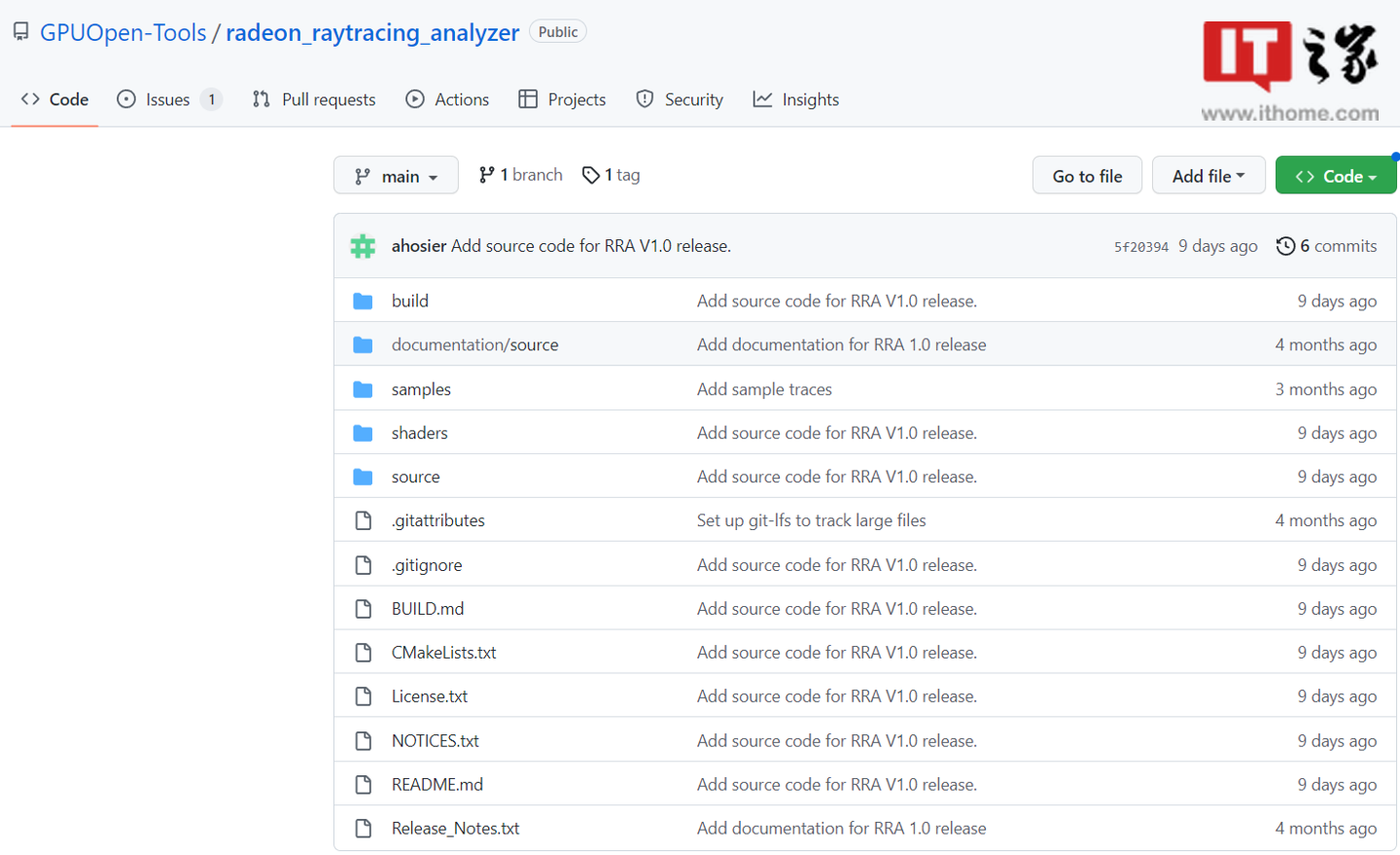Open the green Code dropdown button
Image resolution: width=1400 pixels, height=855 pixels.
point(1336,176)
